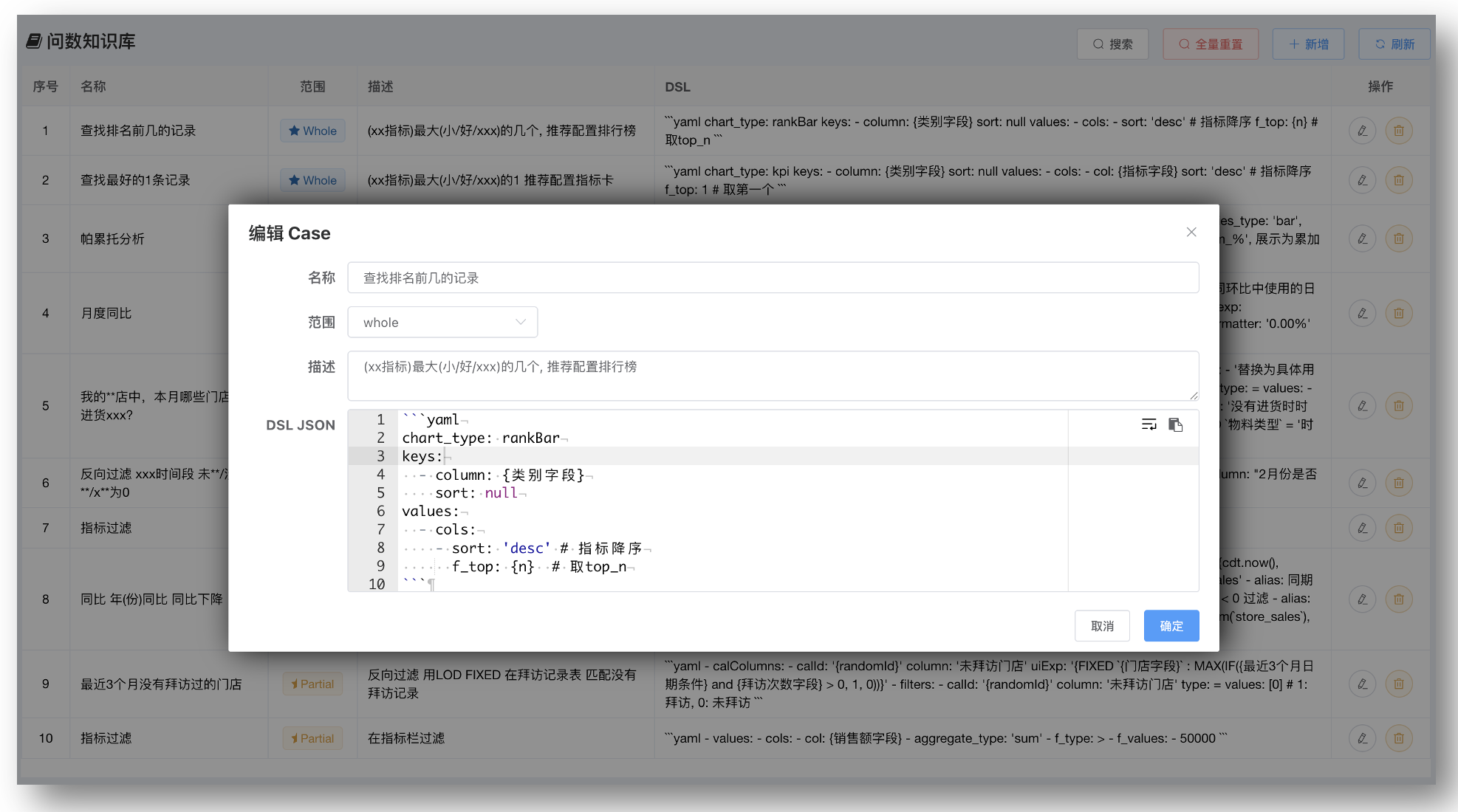Screen dimensions: 1458x812
Task: Open the 范围 whole dropdown
Action: click(442, 323)
